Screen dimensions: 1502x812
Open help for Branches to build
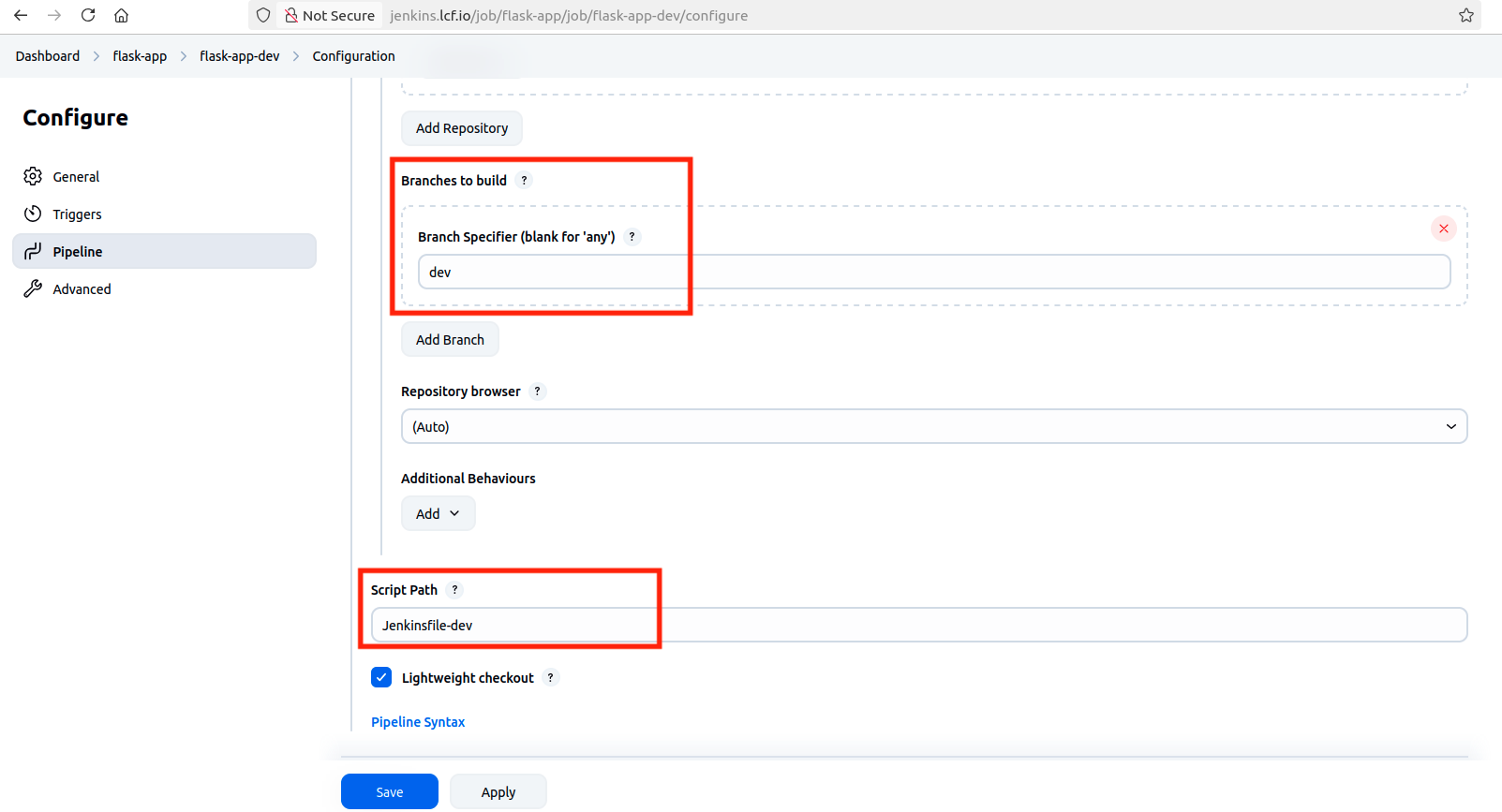pos(524,181)
